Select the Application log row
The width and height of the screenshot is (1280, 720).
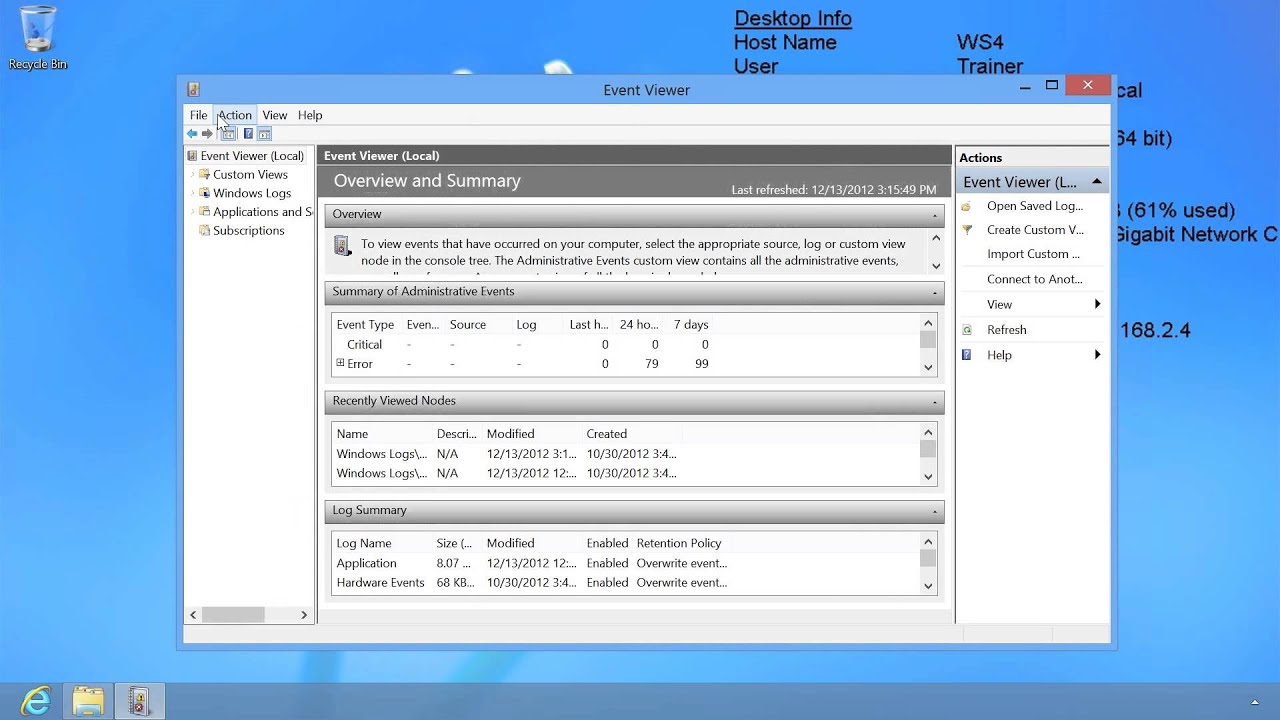625,563
